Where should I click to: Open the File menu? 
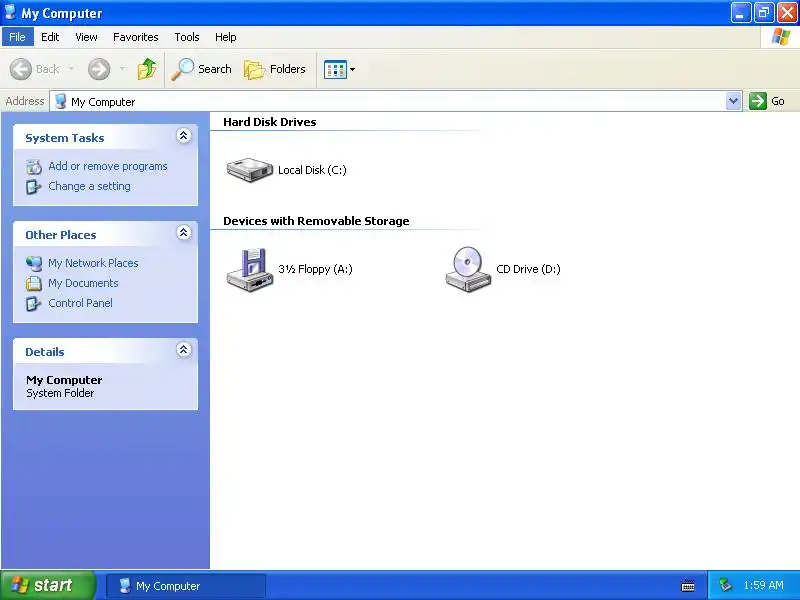[17, 37]
